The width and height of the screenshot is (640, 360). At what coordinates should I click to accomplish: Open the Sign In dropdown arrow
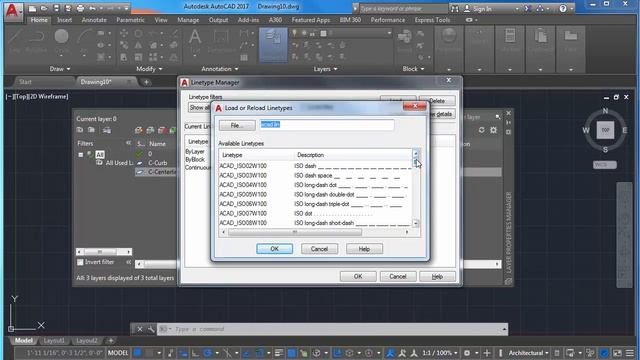point(517,9)
